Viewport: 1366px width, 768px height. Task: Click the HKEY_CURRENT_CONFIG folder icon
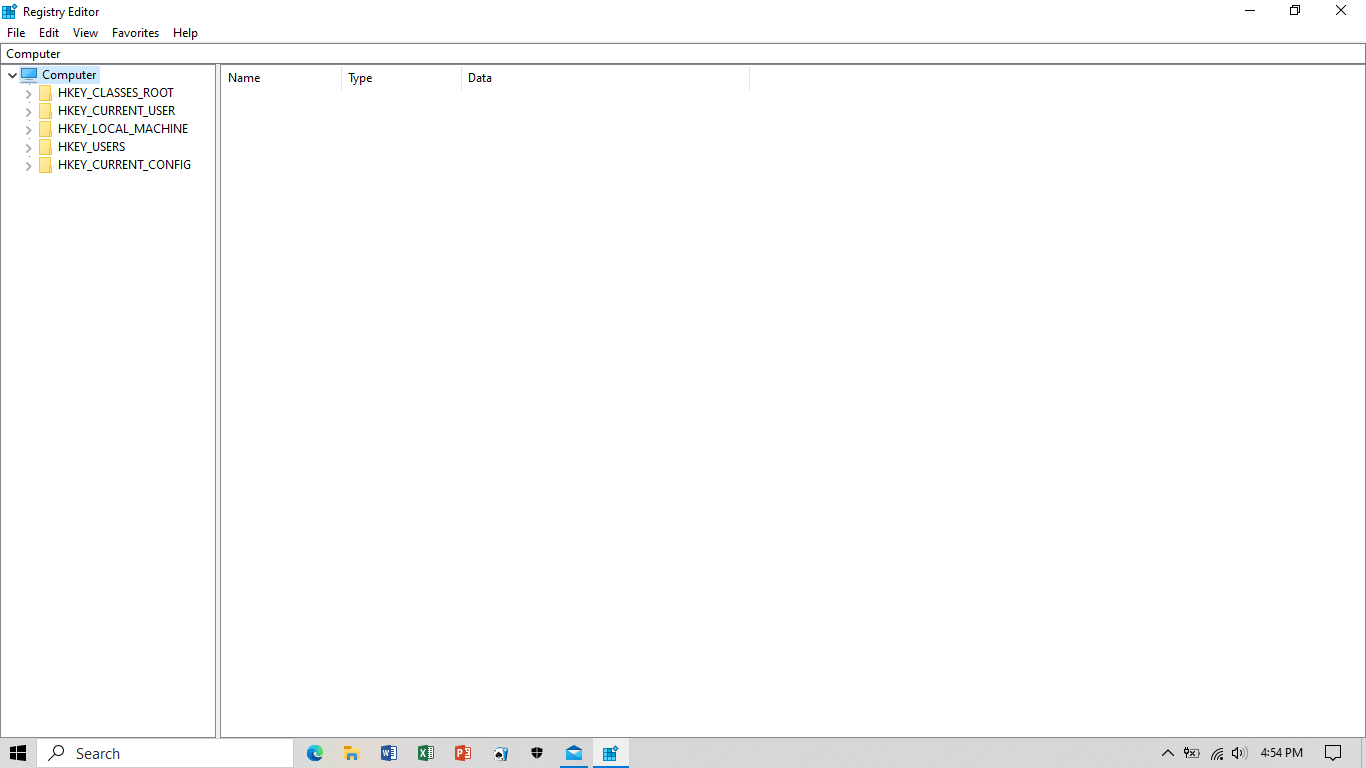45,165
